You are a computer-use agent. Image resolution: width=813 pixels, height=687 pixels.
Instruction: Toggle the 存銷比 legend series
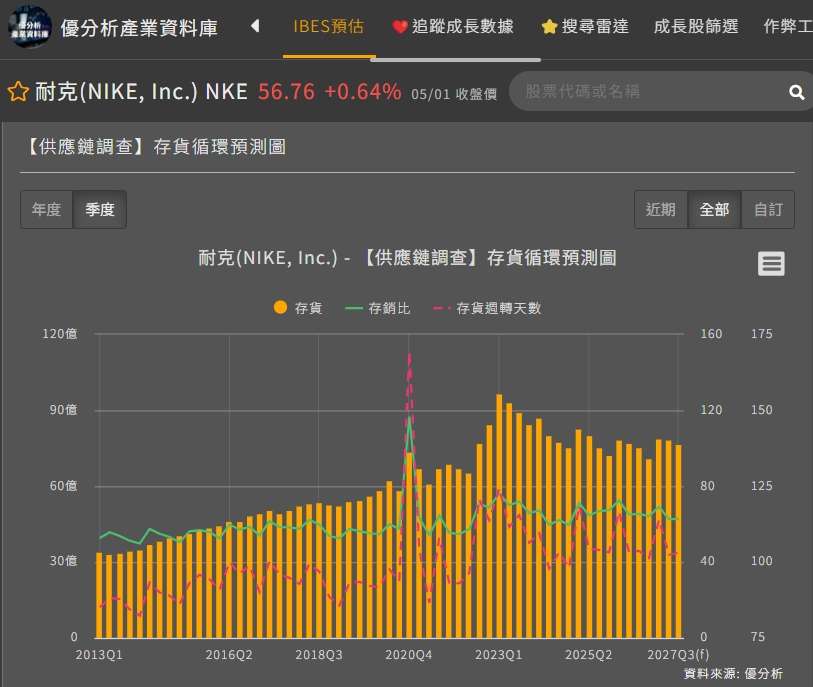pyautogui.click(x=377, y=308)
